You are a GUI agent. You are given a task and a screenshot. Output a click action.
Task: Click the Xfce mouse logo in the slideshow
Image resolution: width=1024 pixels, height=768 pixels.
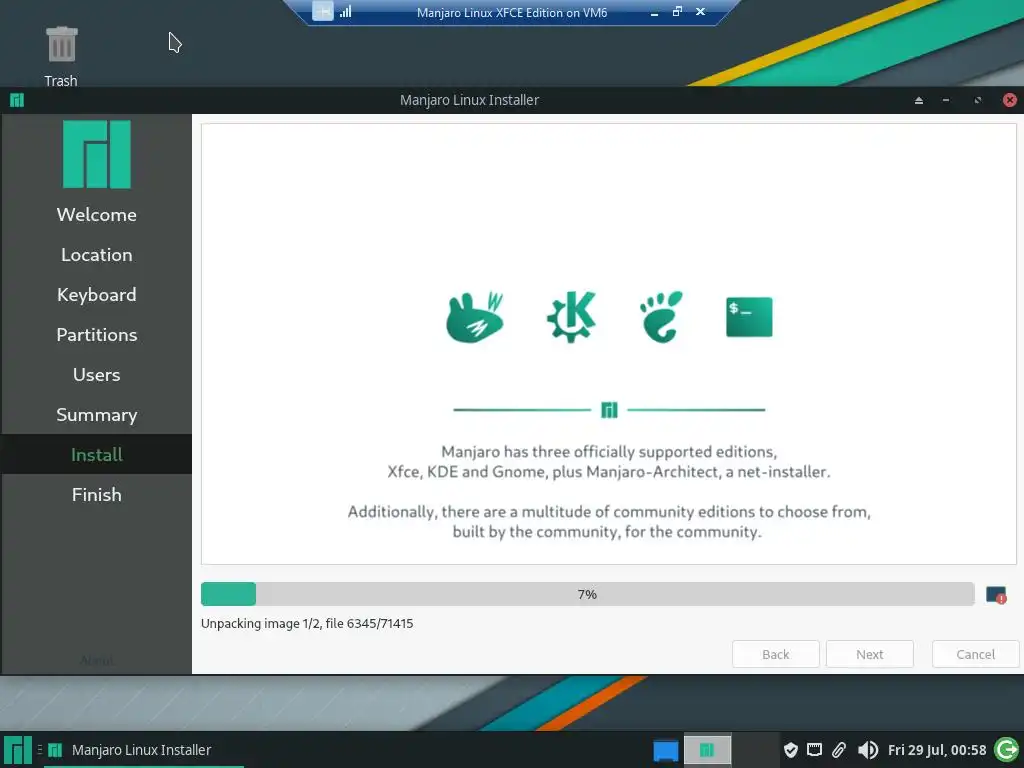[x=475, y=317]
